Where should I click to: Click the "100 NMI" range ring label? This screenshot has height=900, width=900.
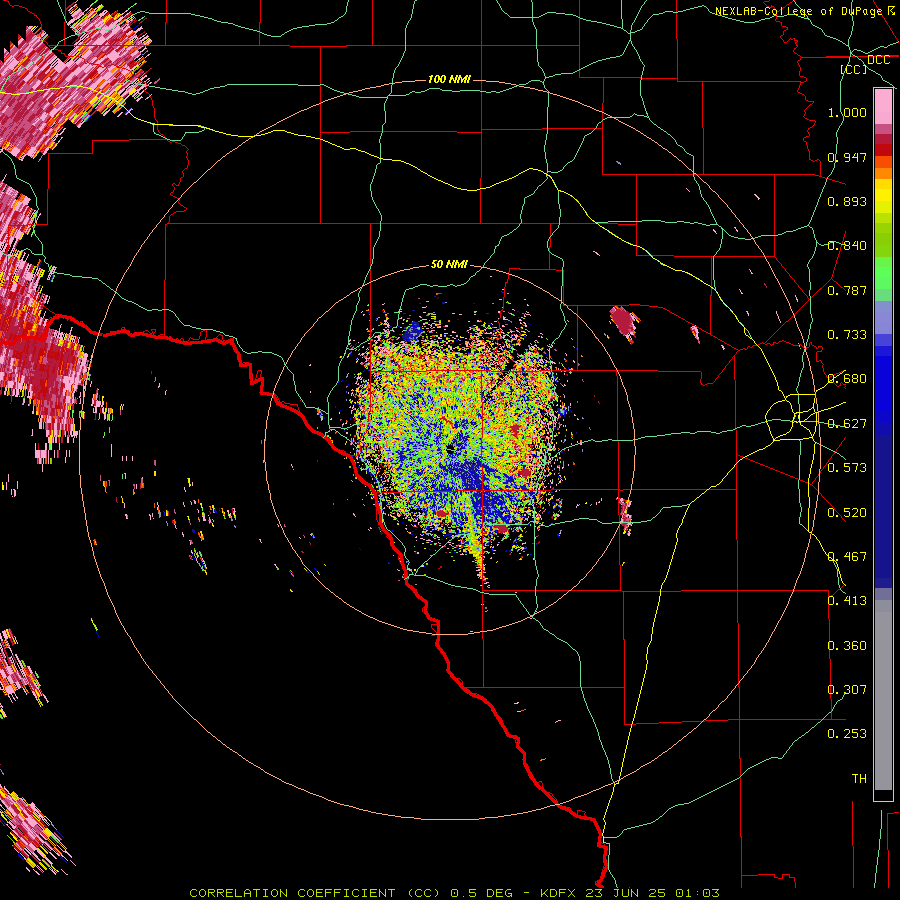click(x=449, y=79)
